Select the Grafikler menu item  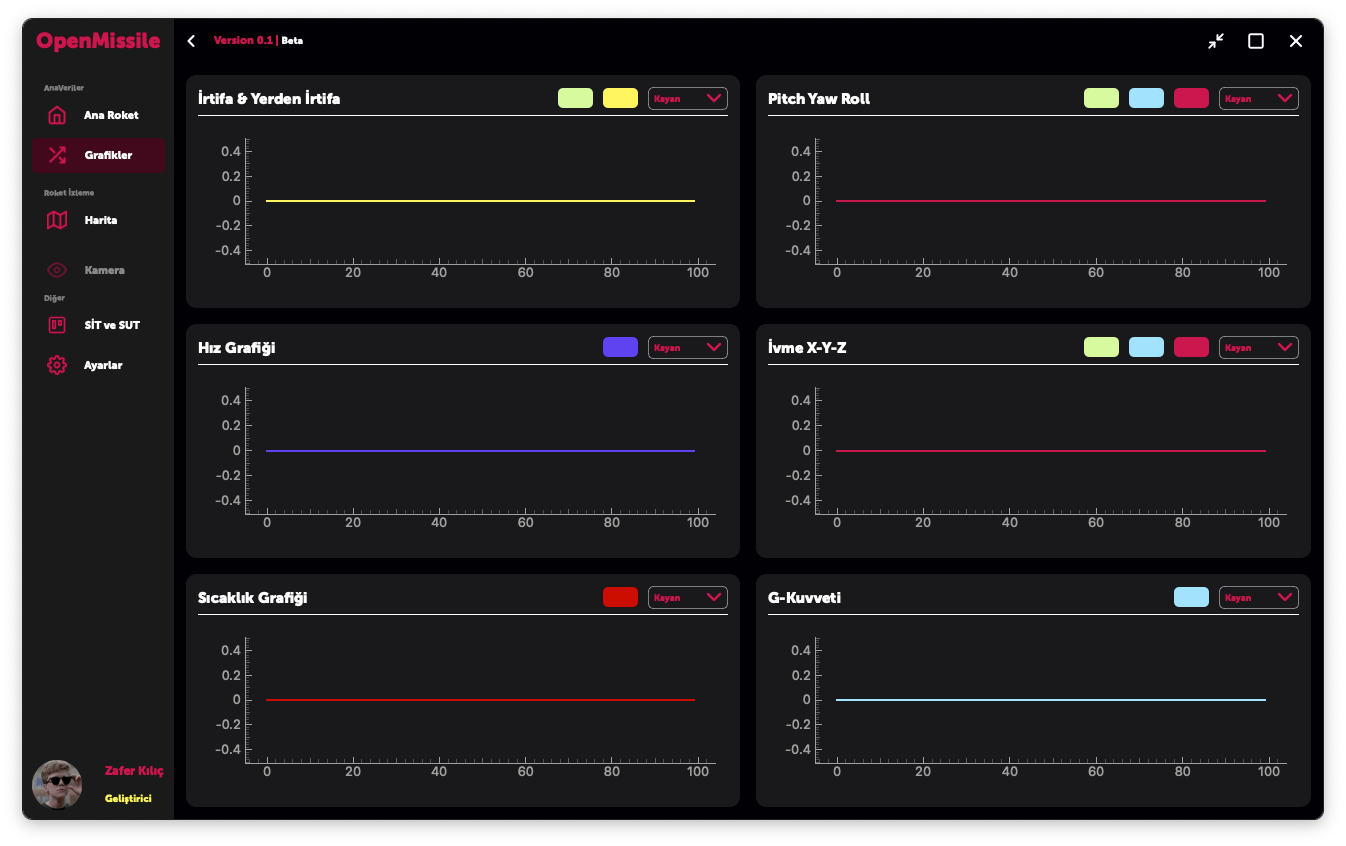point(108,155)
